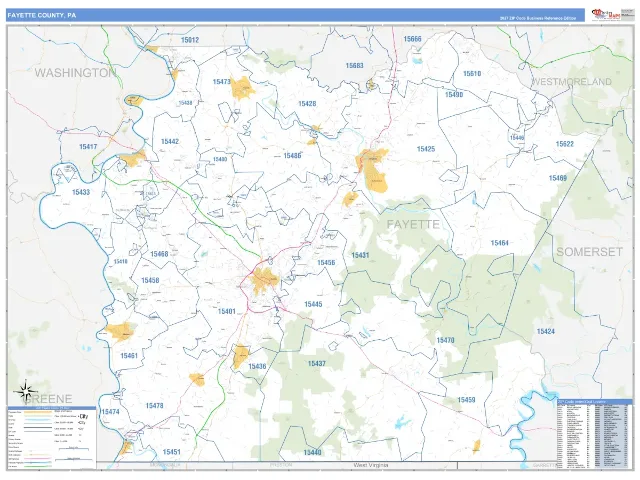Click the SOMERSET county label
The width and height of the screenshot is (640, 480).
click(x=589, y=252)
